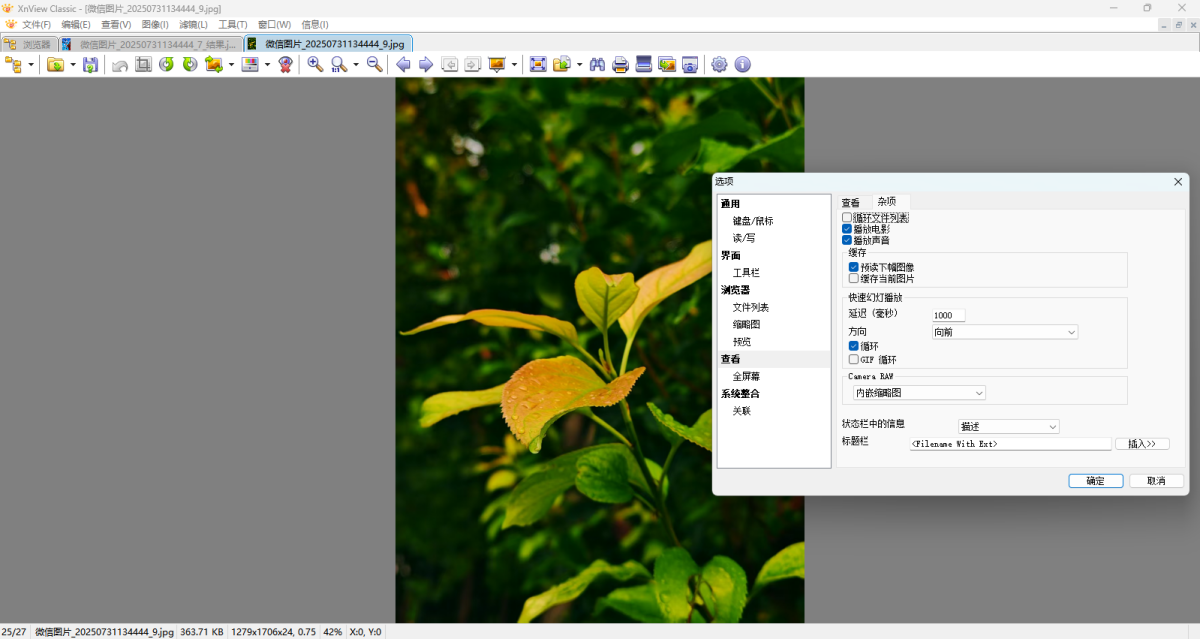Click the 延迟 (毫秒) input field

coord(948,315)
